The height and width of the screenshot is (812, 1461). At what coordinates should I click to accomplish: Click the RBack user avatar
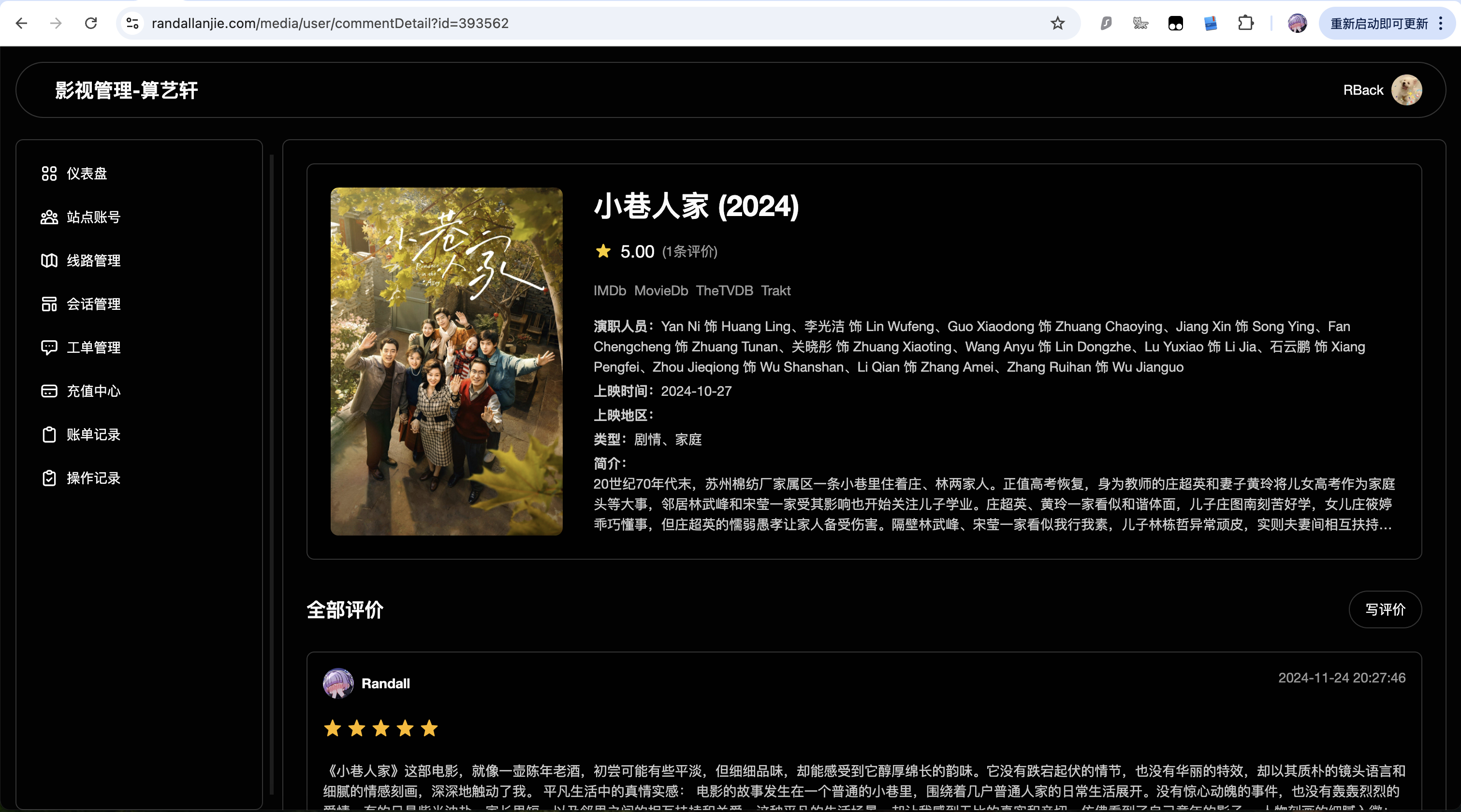tap(1406, 90)
